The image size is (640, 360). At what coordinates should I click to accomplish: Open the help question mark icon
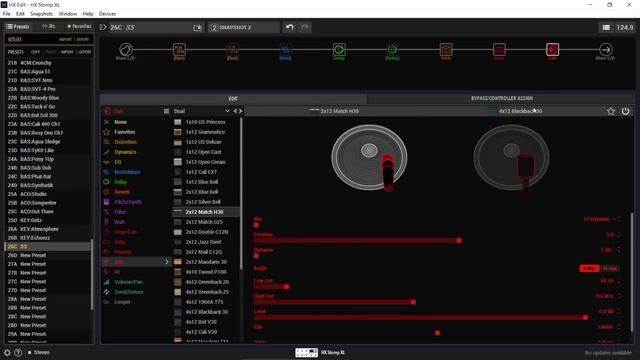(x=18, y=352)
